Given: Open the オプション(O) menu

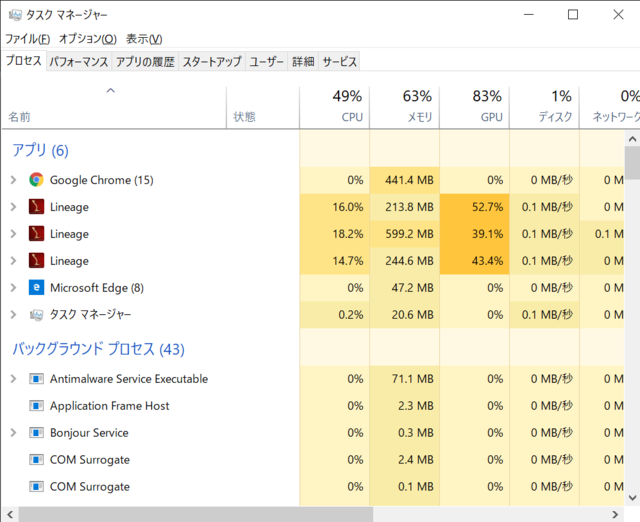Looking at the screenshot, I should tap(88, 39).
